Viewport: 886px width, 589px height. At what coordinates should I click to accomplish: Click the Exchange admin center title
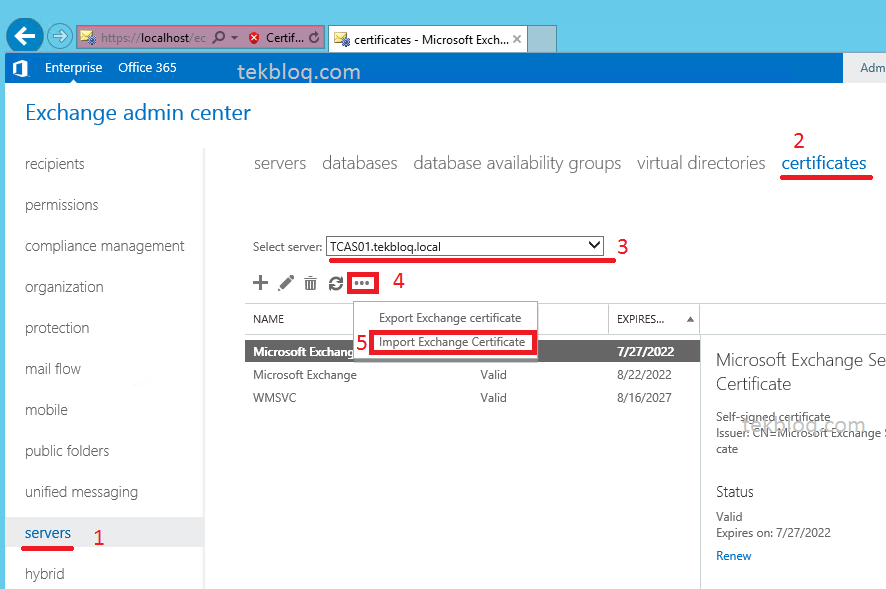(138, 112)
